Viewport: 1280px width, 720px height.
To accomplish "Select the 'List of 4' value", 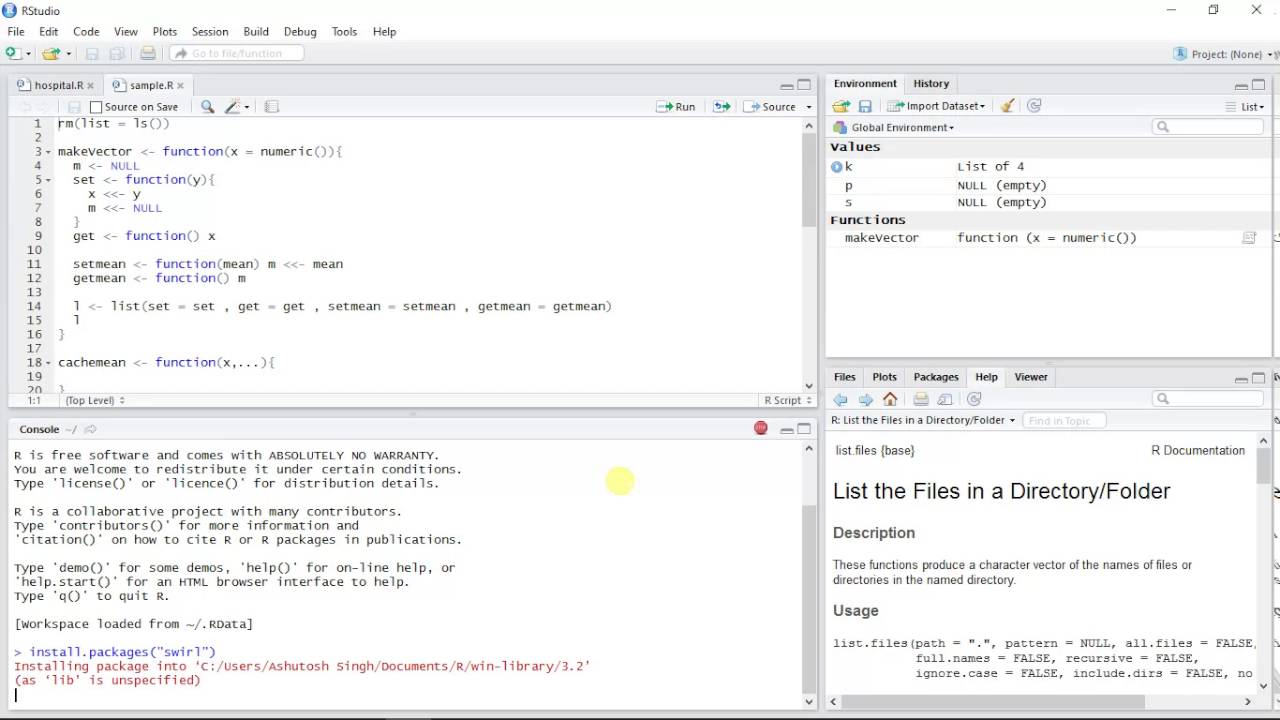I will pyautogui.click(x=990, y=167).
